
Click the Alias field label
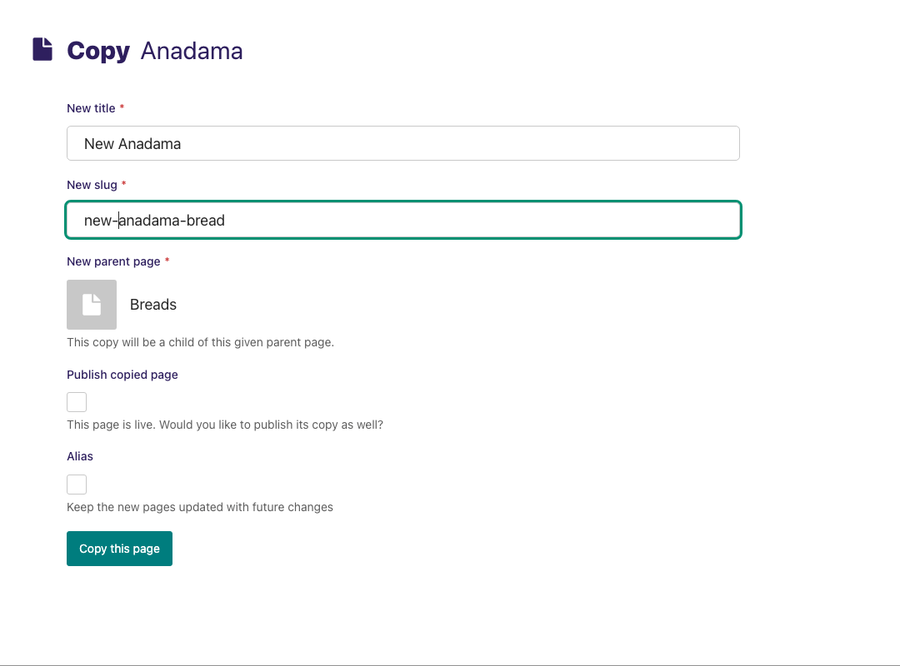(80, 456)
